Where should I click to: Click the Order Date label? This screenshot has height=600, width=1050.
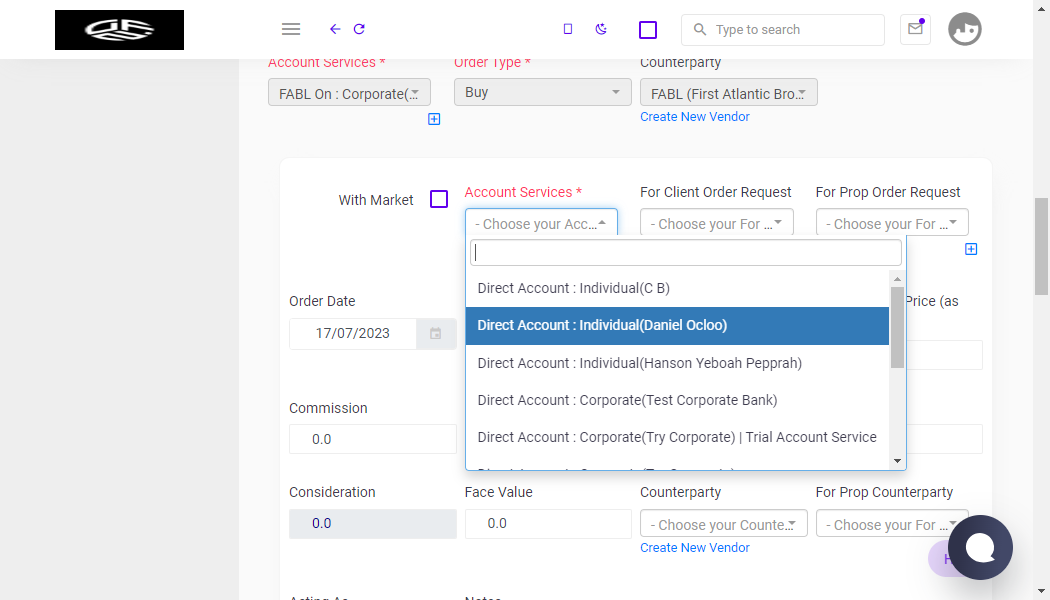point(322,301)
